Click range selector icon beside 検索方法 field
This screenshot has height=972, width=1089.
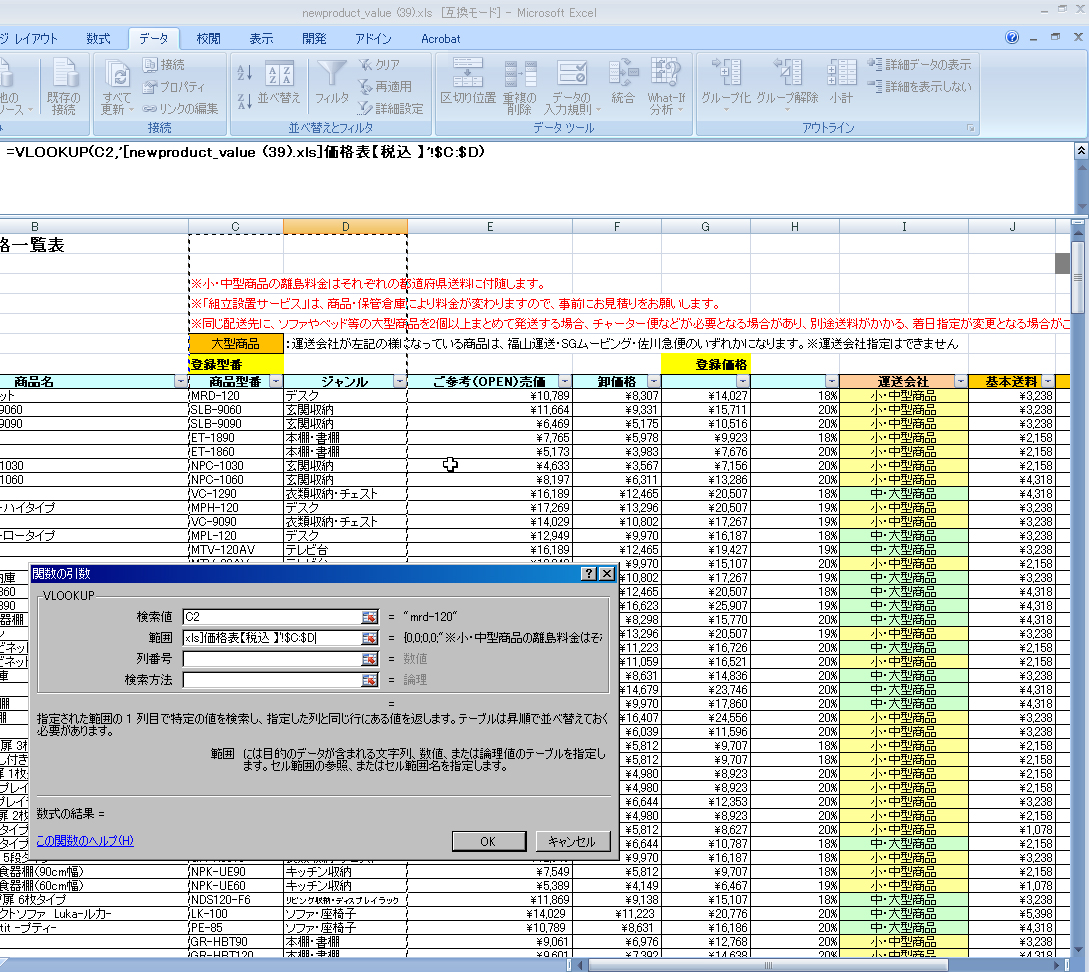pyautogui.click(x=369, y=680)
